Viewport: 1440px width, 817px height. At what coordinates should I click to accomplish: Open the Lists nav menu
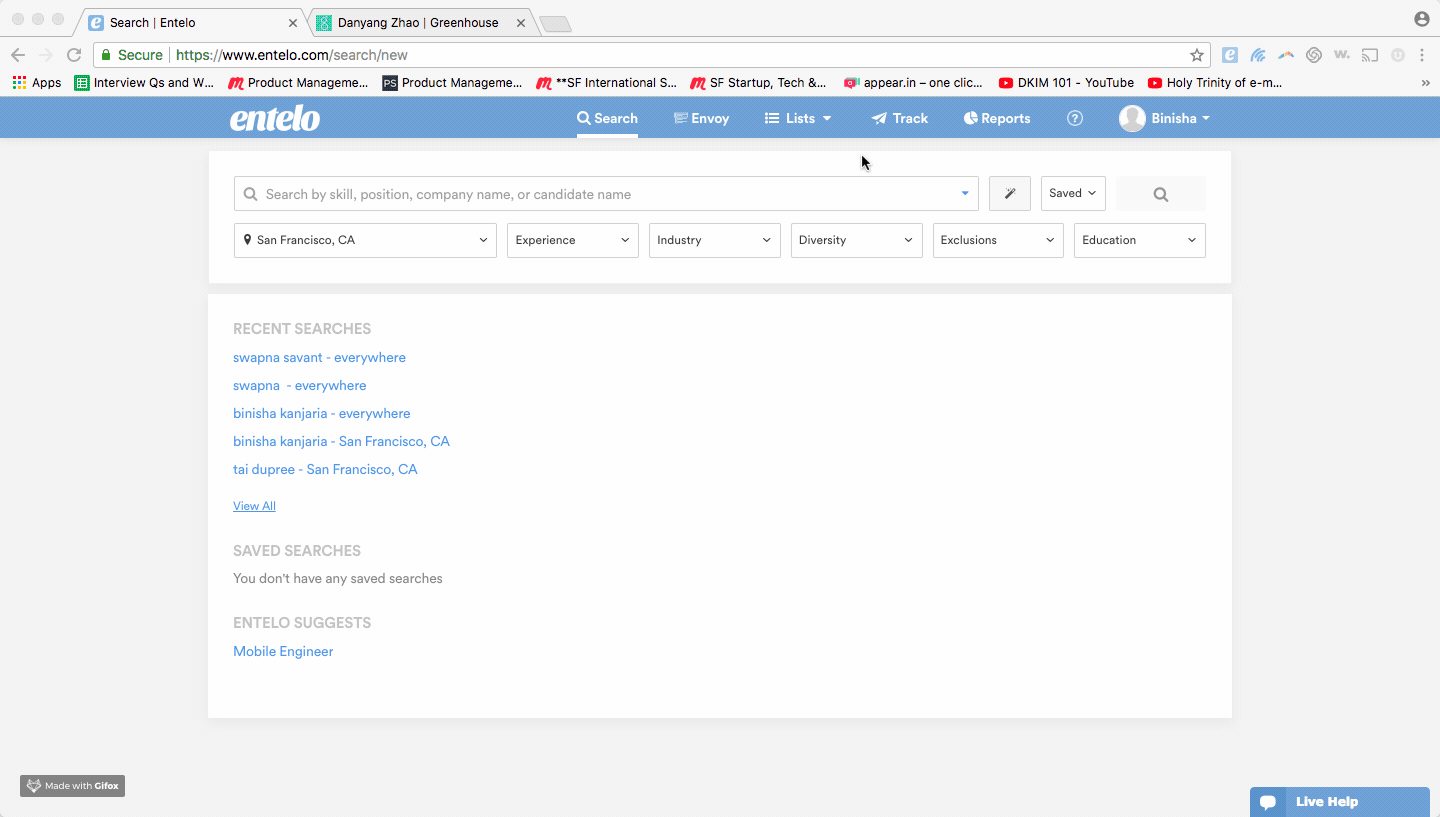click(798, 118)
